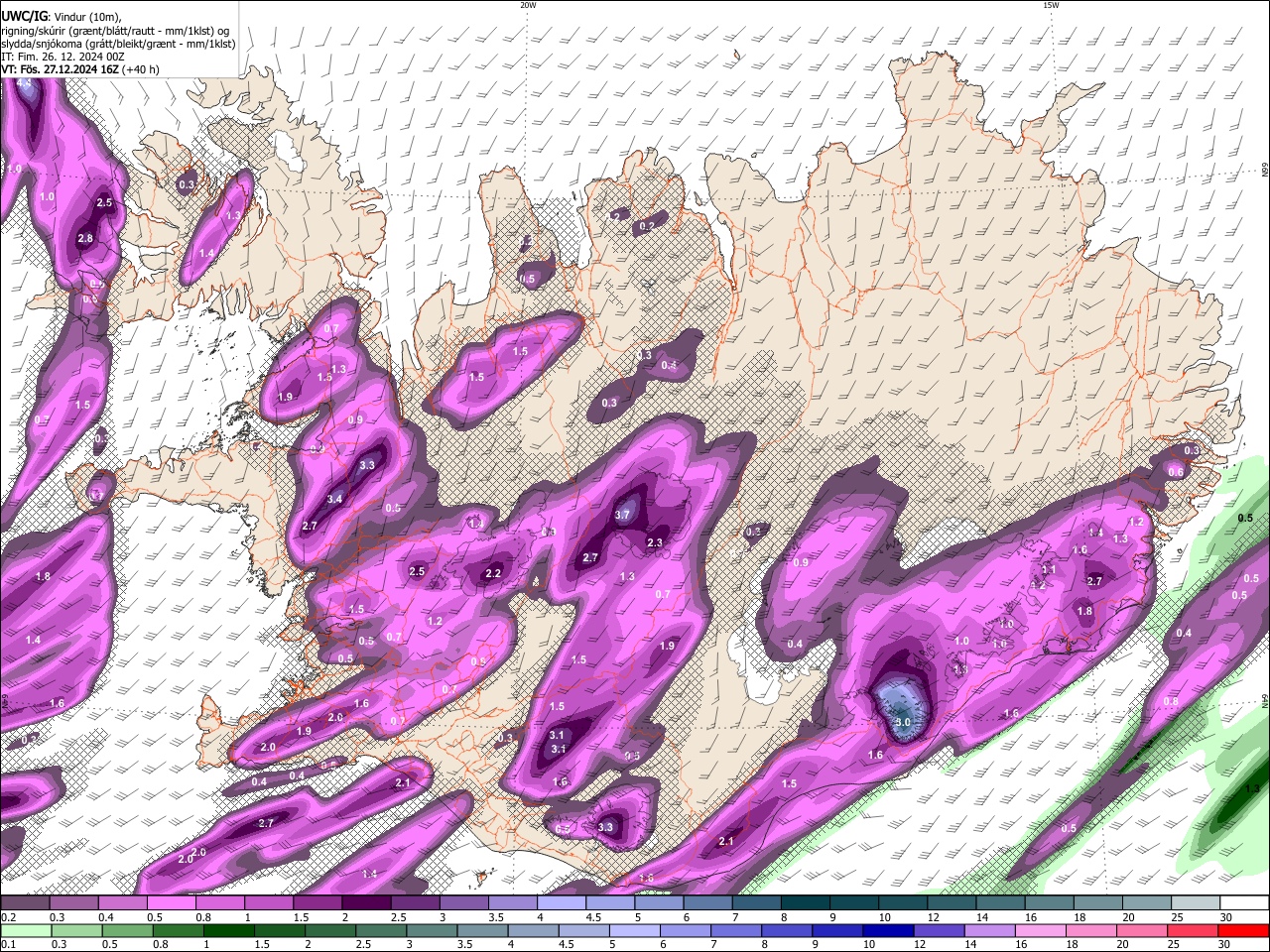
Task: Click the dusty purple 0.2 swatch in top legend row
Action: click(25, 902)
